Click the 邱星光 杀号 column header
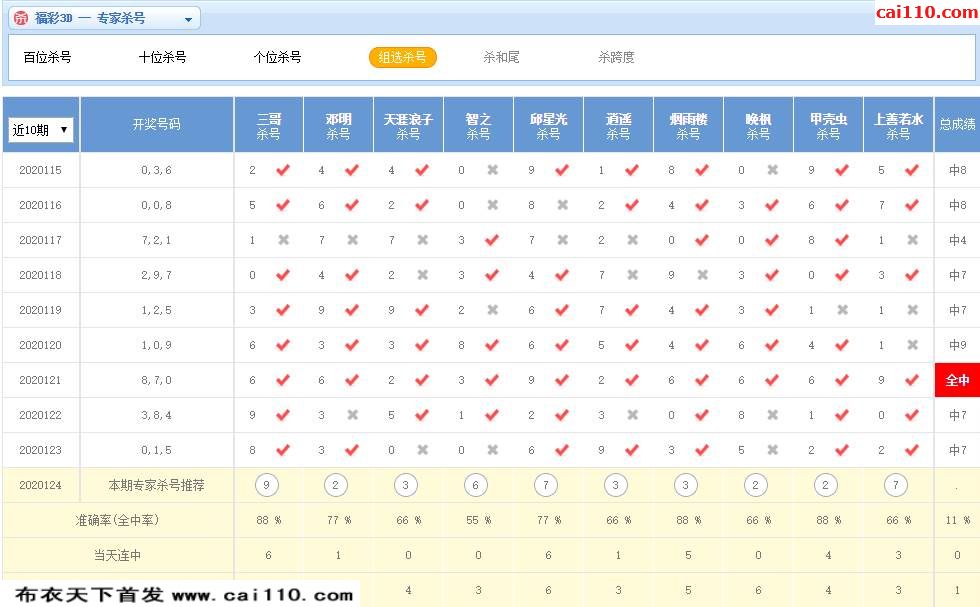980x607 pixels. pyautogui.click(x=548, y=125)
